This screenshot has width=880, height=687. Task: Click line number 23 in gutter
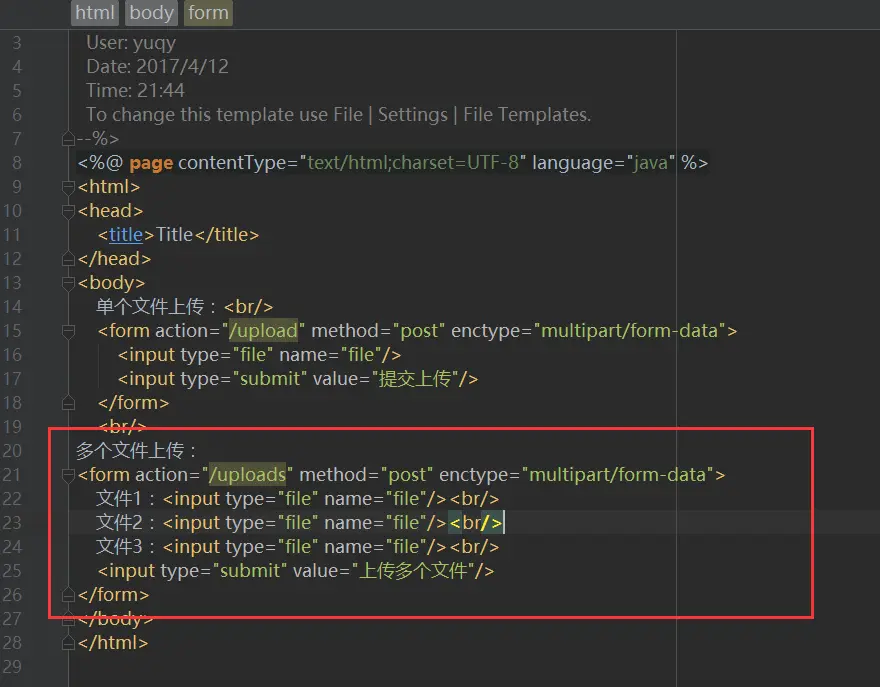tap(12, 523)
